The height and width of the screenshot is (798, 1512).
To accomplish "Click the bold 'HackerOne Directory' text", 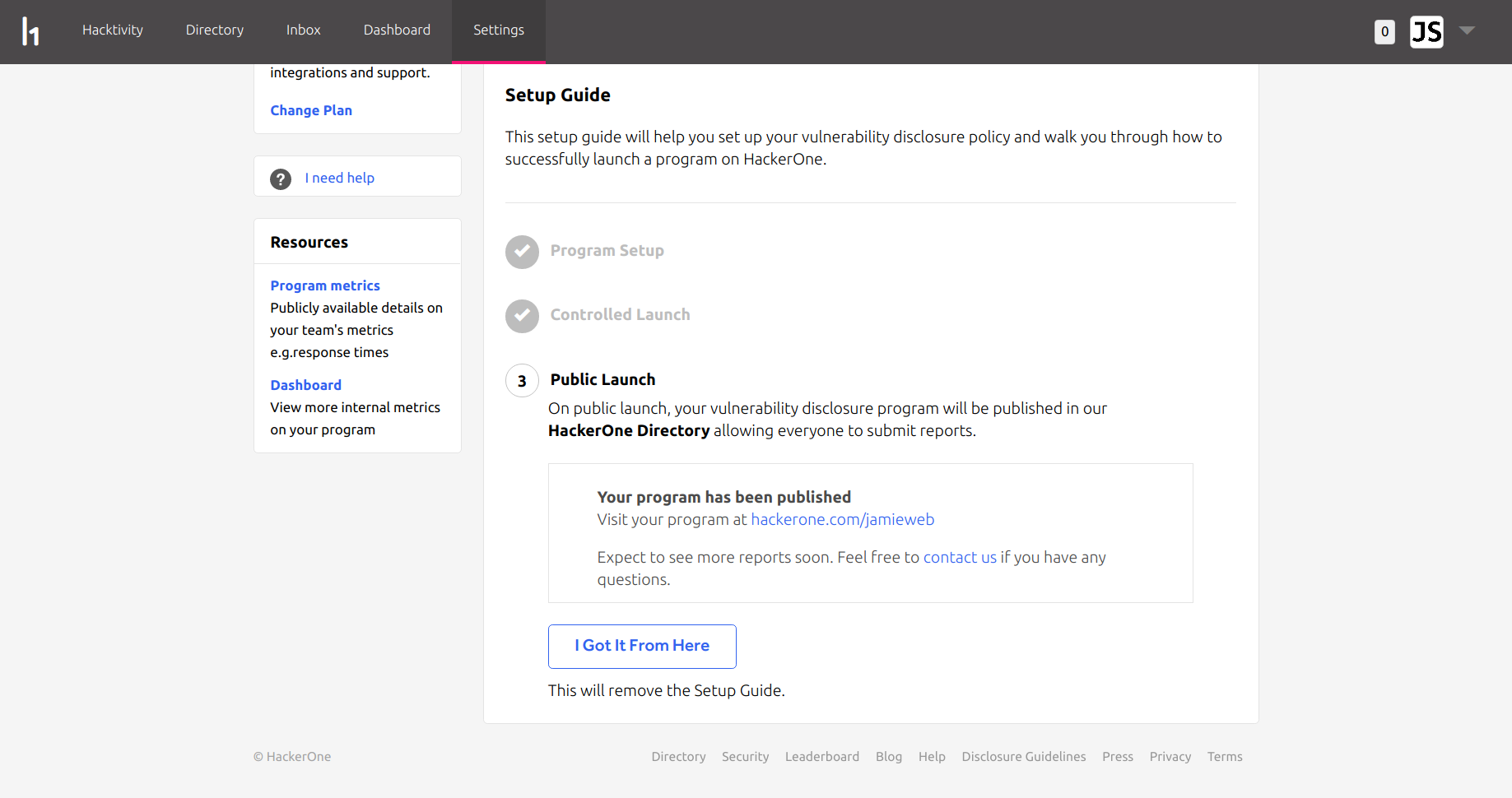I will pyautogui.click(x=629, y=430).
